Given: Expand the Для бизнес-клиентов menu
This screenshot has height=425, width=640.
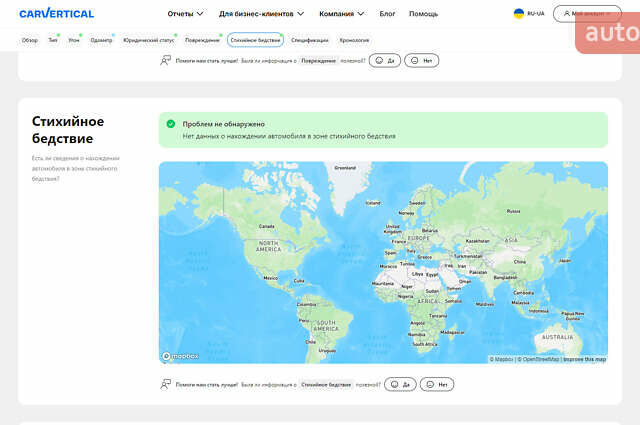Looking at the screenshot, I should tap(261, 14).
